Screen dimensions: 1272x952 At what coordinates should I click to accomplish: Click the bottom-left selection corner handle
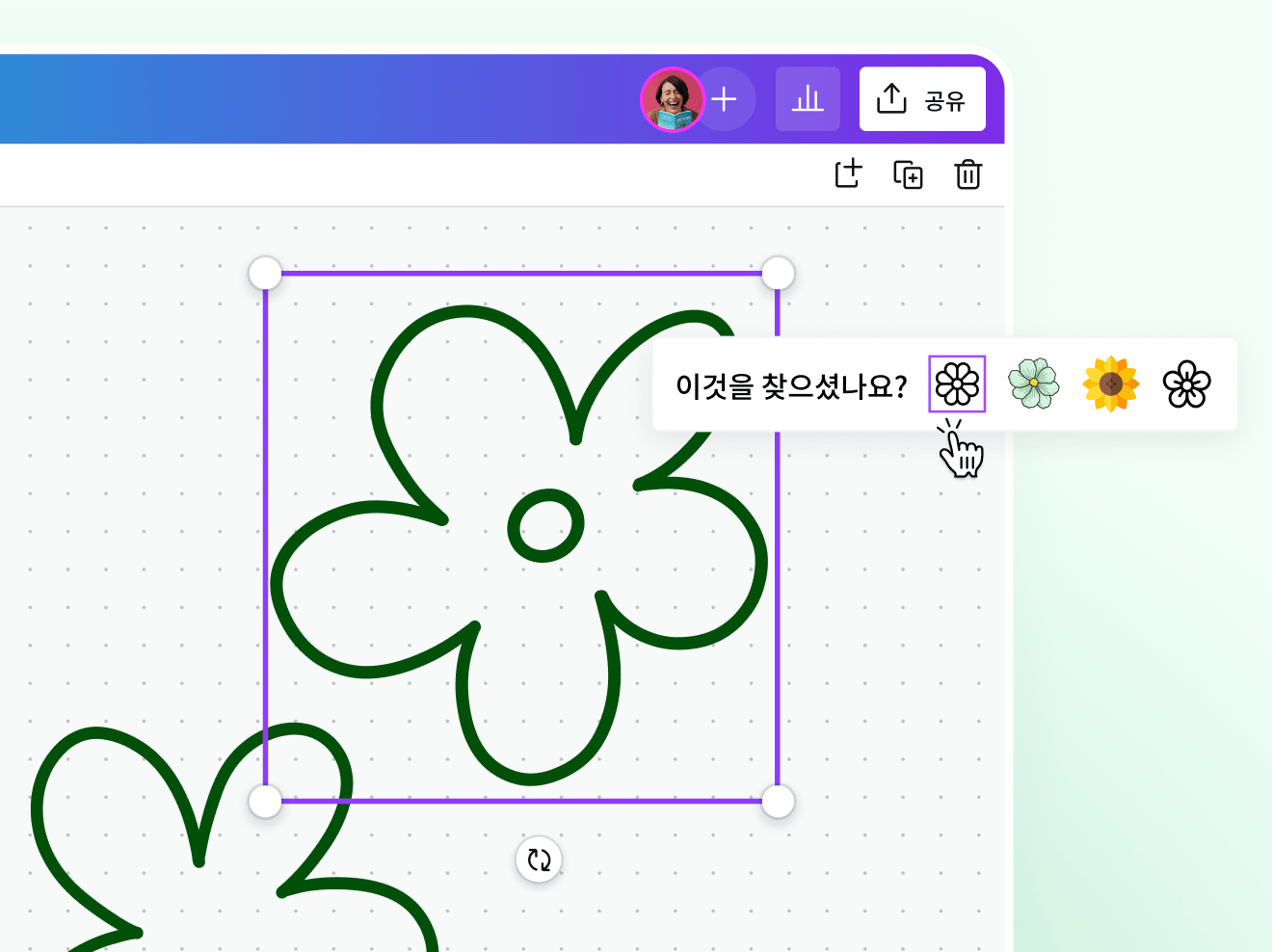pos(265,800)
